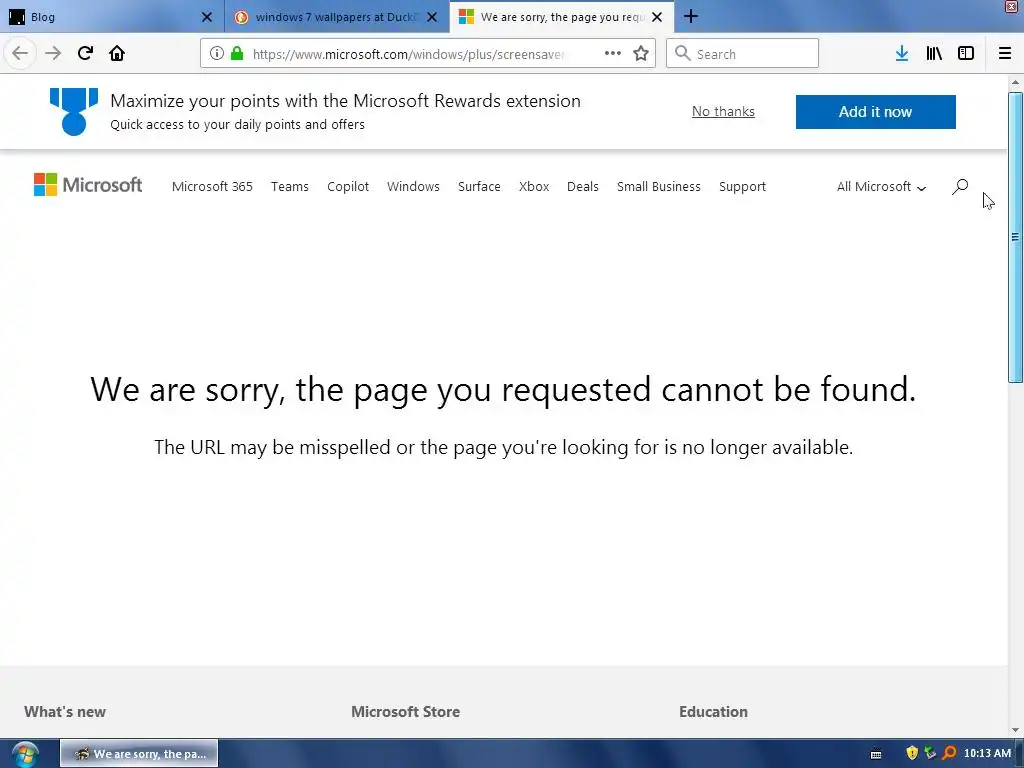Click the Microsoft logo
Image resolution: width=1024 pixels, height=768 pixels.
pos(88,185)
